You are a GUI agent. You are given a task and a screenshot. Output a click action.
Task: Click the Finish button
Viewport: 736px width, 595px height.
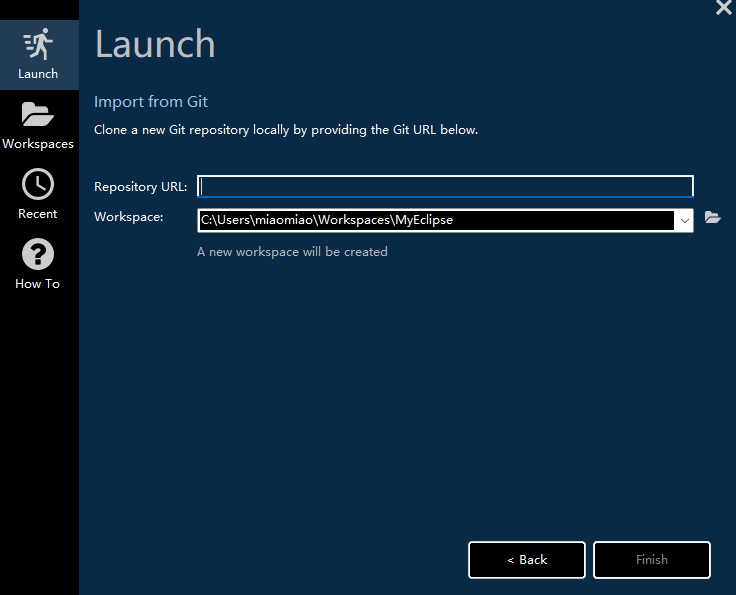coord(652,560)
